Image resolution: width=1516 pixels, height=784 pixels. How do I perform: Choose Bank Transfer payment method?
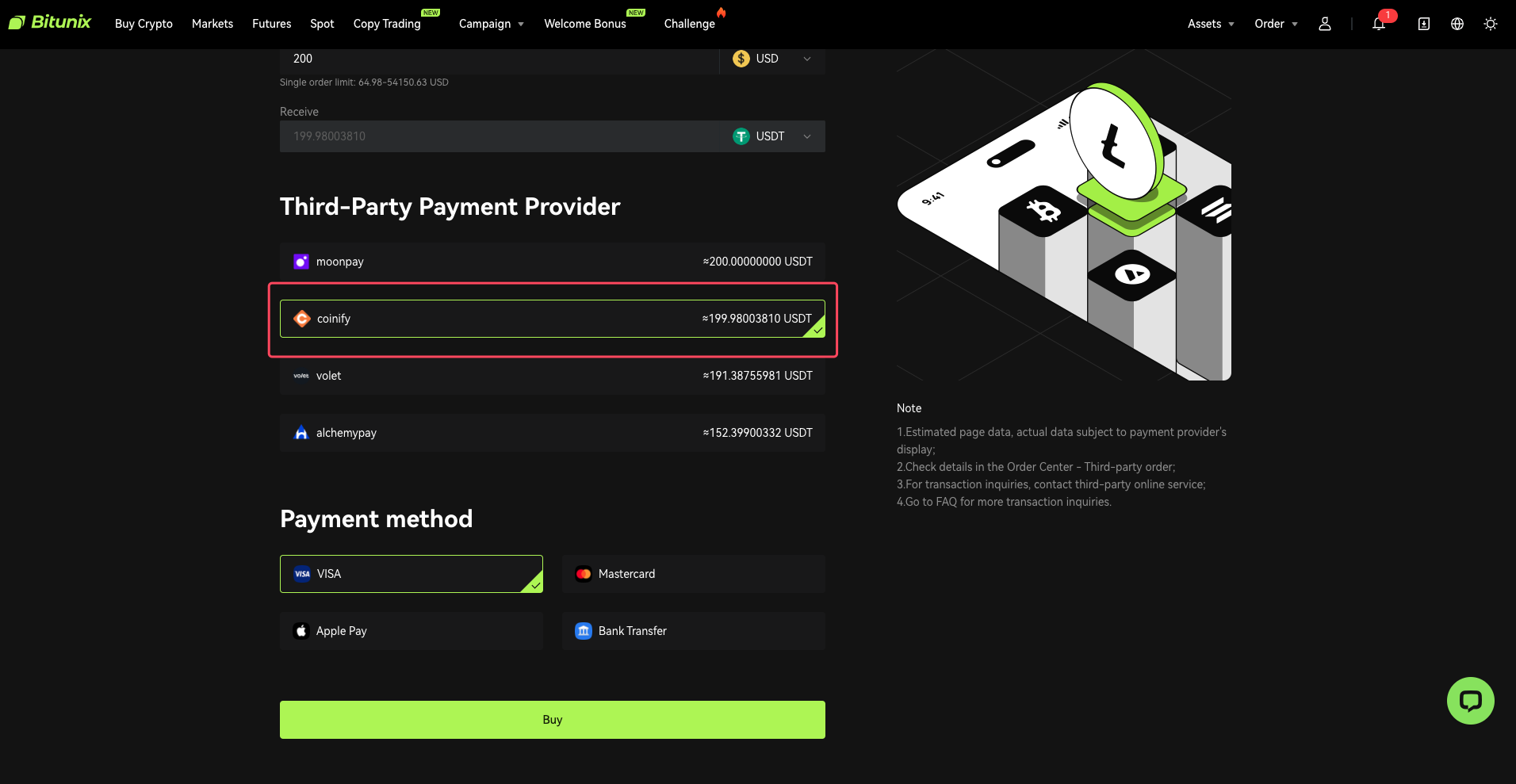click(x=694, y=631)
